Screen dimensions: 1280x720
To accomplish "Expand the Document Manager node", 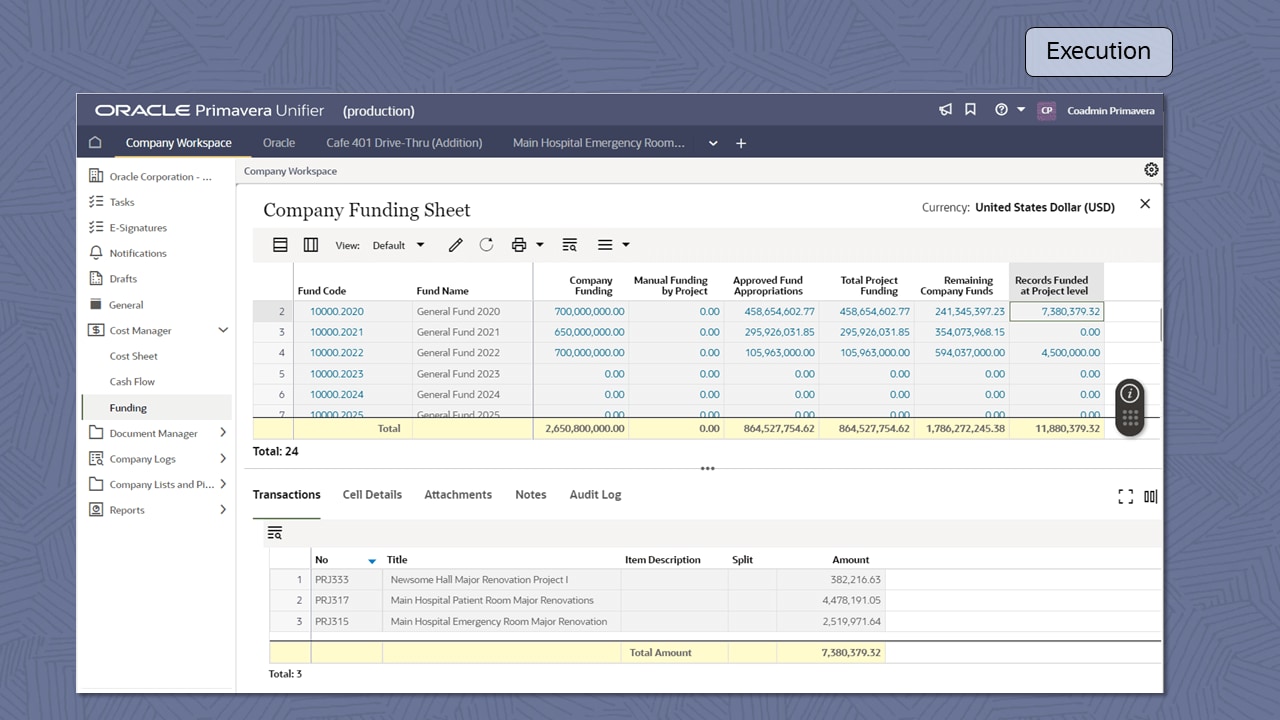I will tap(223, 433).
